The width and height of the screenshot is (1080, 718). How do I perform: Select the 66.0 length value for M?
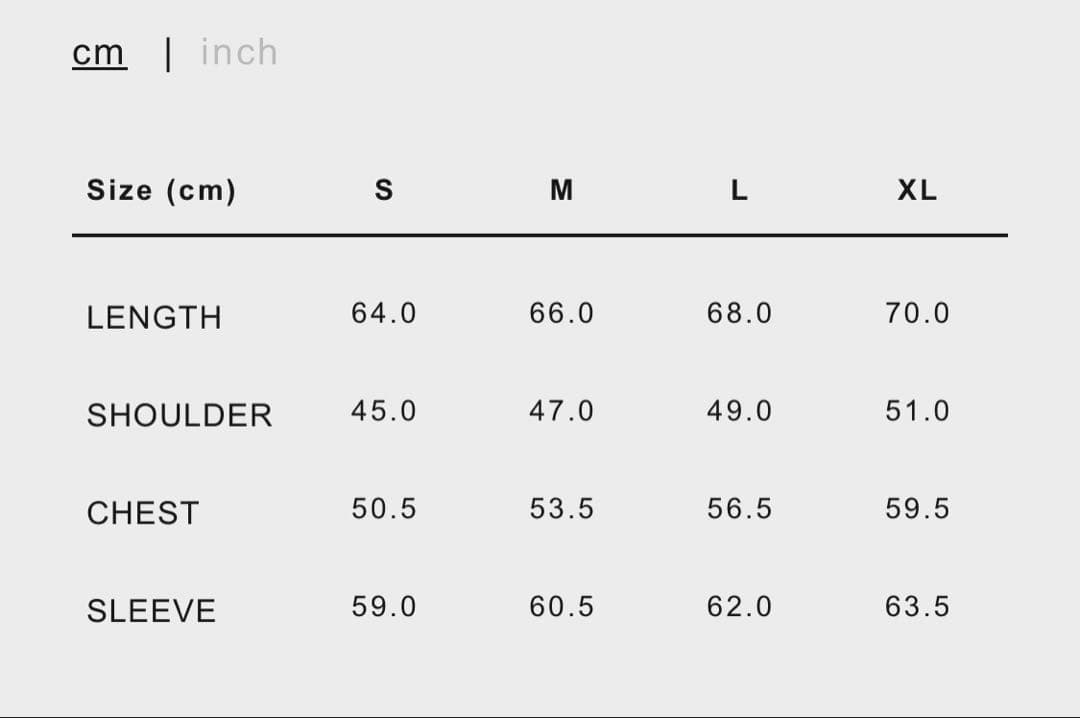click(561, 313)
